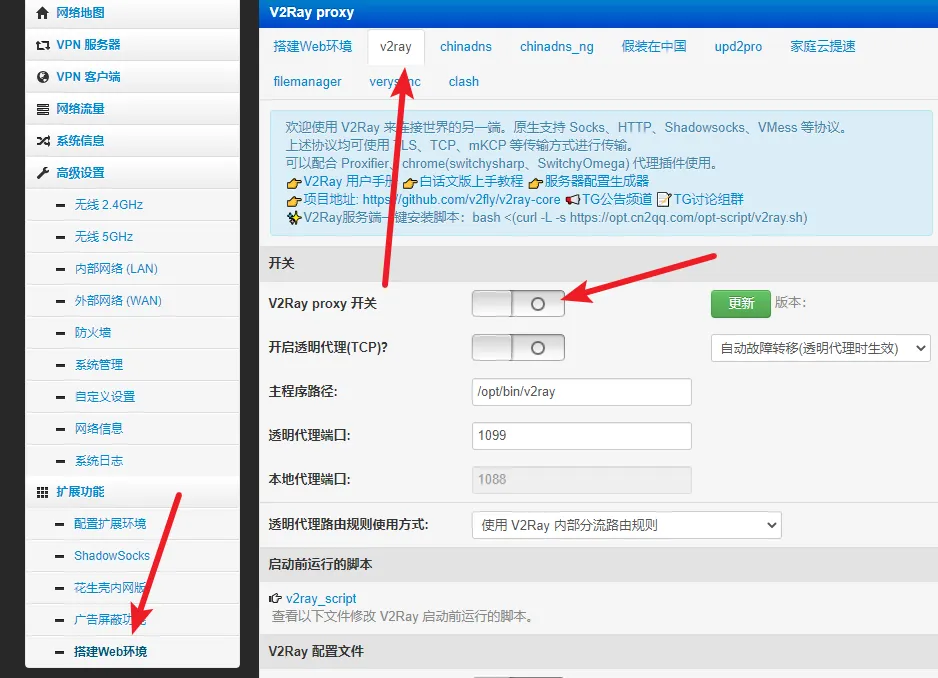Click the main program path input field
Screen dimensions: 938x678
(x=581, y=392)
